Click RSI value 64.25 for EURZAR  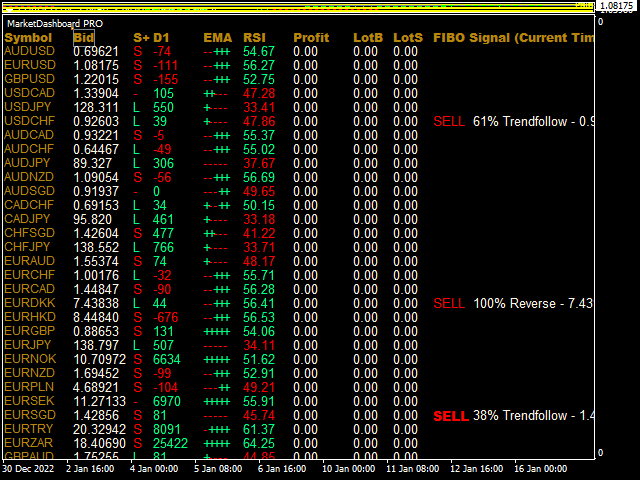(259, 443)
